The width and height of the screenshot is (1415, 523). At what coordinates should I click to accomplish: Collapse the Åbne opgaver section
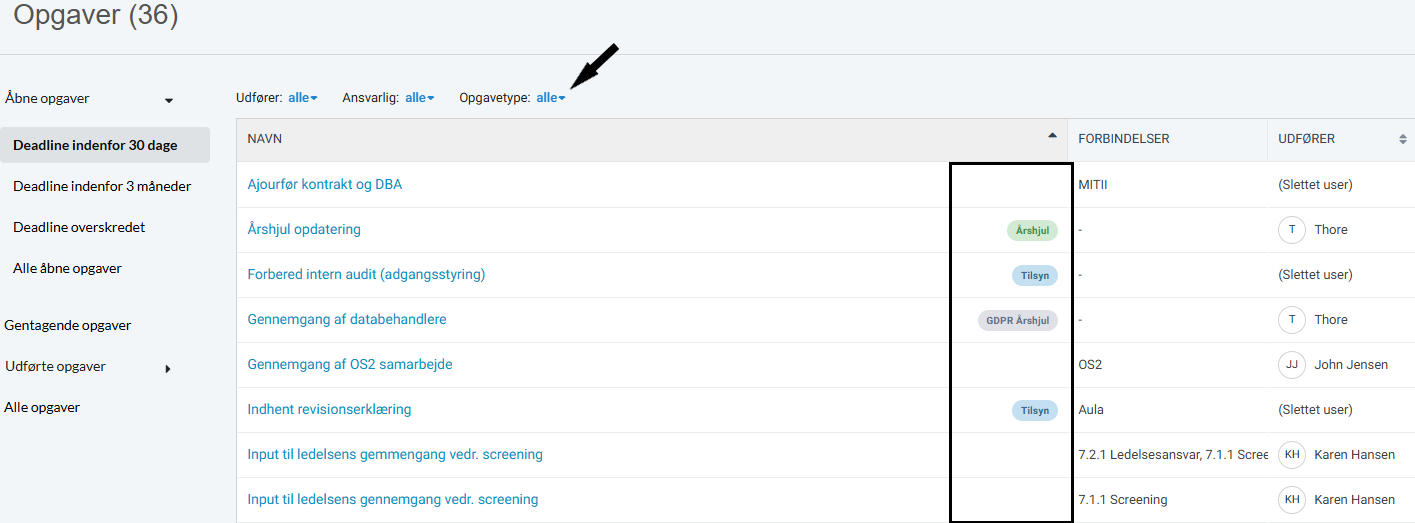coord(168,100)
